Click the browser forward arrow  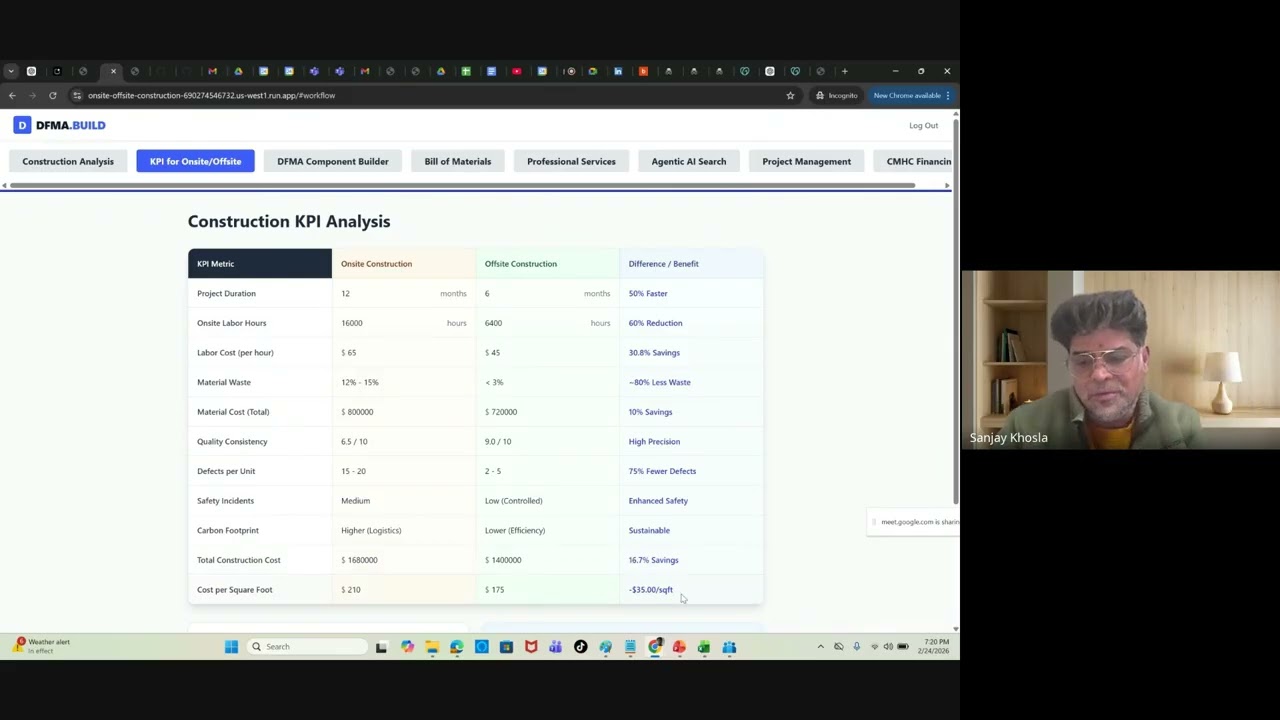point(32,95)
